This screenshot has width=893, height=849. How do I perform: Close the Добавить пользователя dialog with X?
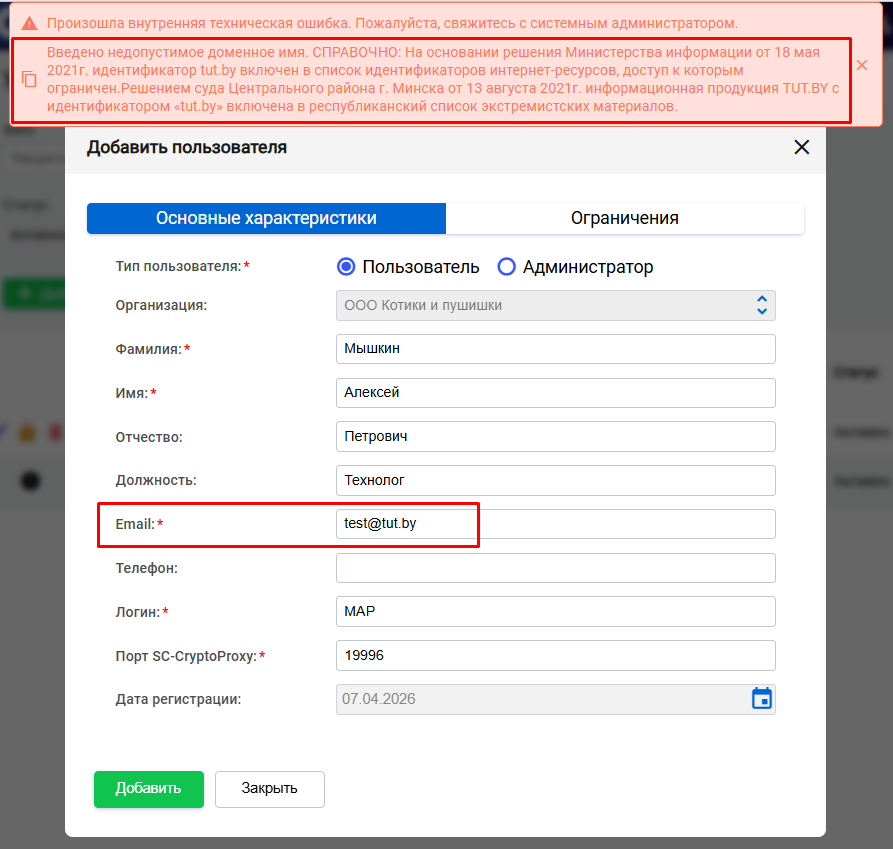801,147
